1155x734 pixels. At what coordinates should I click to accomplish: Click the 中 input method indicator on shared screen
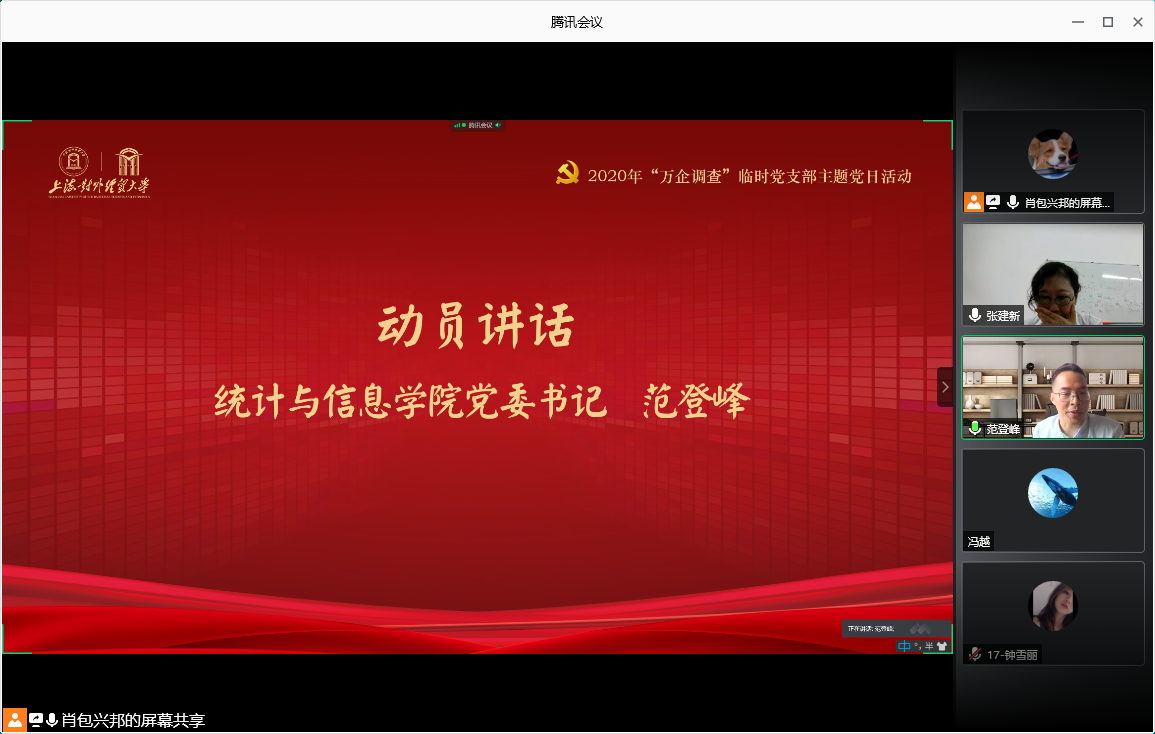coord(904,646)
